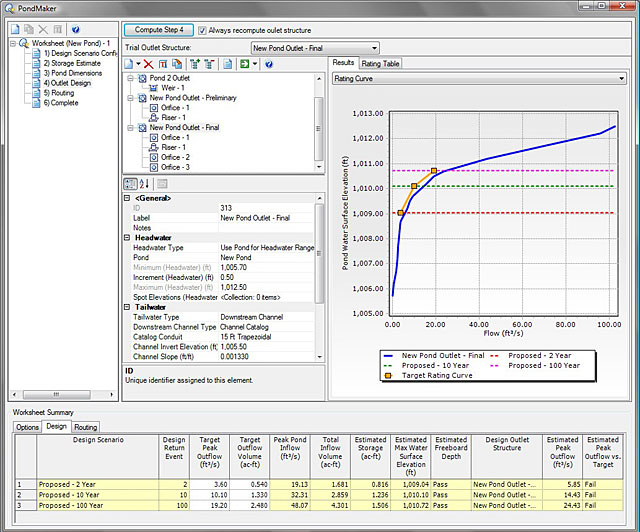Collapse the Worksheet (New Pond) - 1 node
Image resolution: width=640 pixels, height=532 pixels.
tap(13, 43)
